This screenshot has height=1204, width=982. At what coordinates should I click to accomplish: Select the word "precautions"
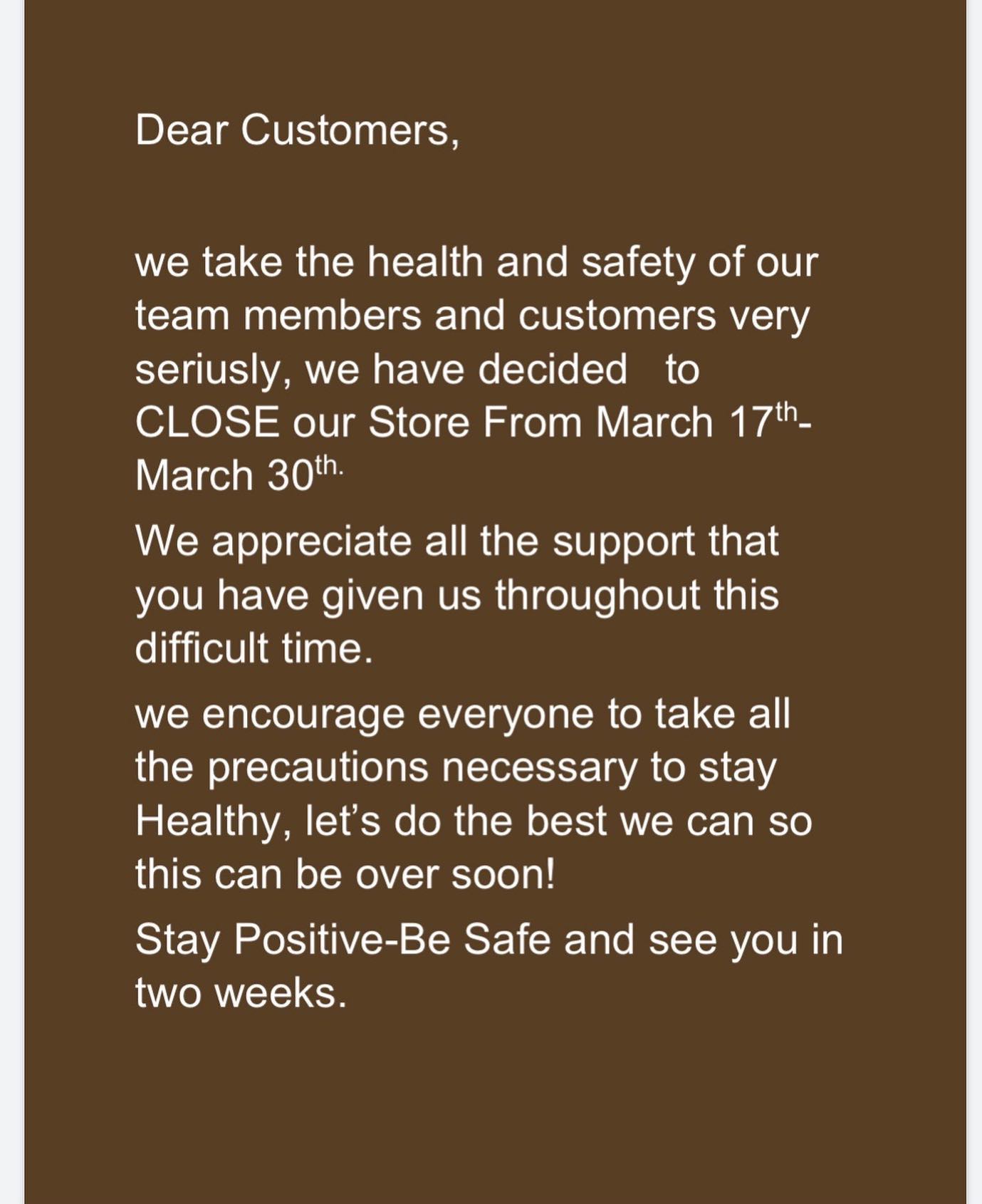[318, 768]
